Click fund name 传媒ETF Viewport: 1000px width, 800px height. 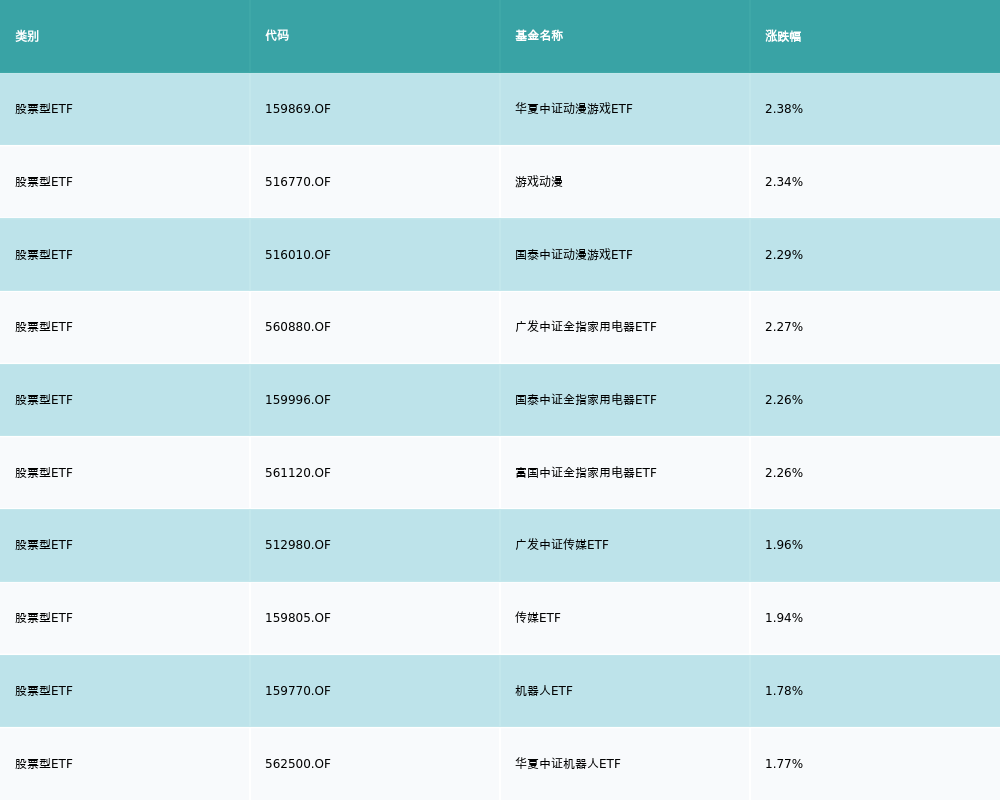tap(538, 618)
